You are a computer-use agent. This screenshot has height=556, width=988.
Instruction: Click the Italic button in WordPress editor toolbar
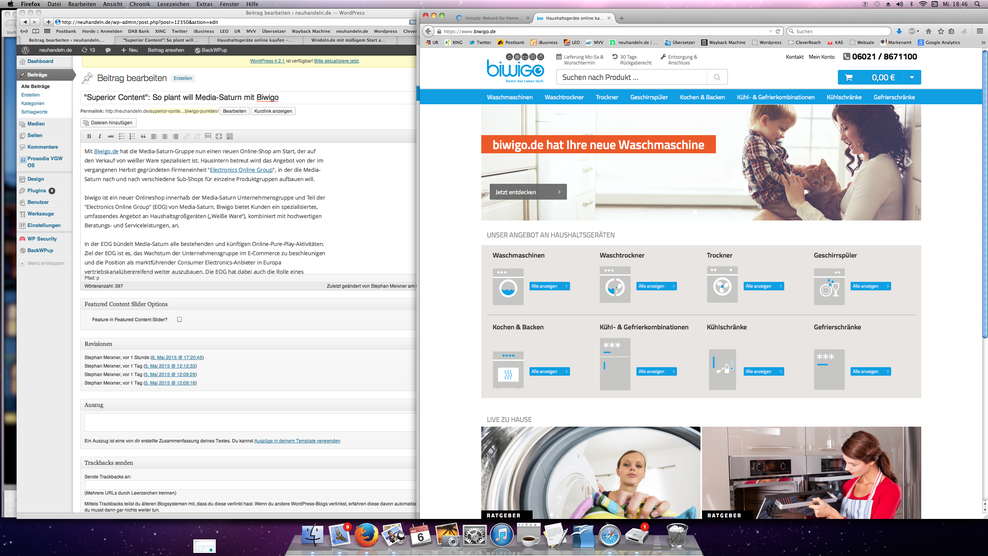coord(100,136)
